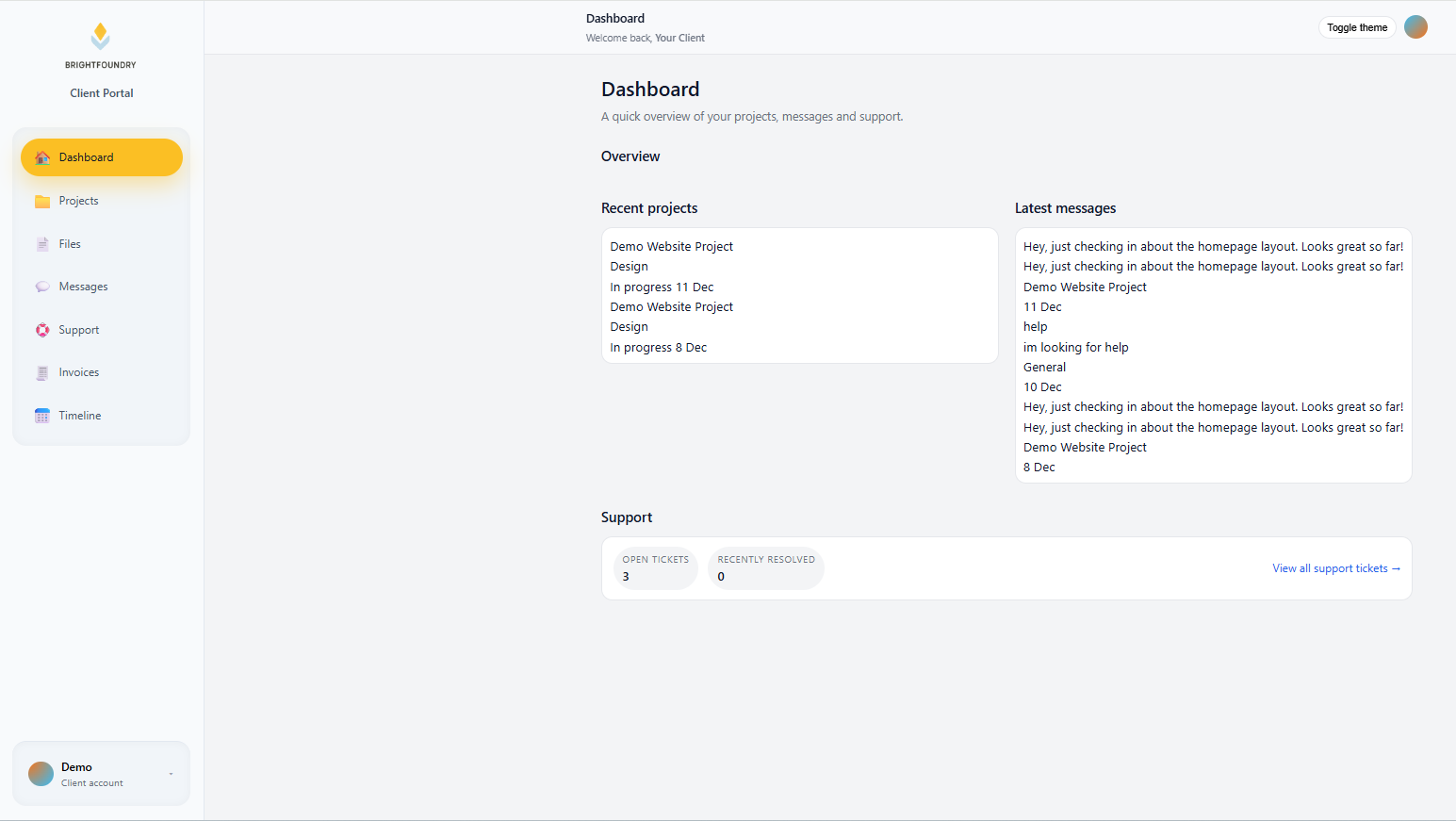Click the 'help' message subject

click(1035, 327)
